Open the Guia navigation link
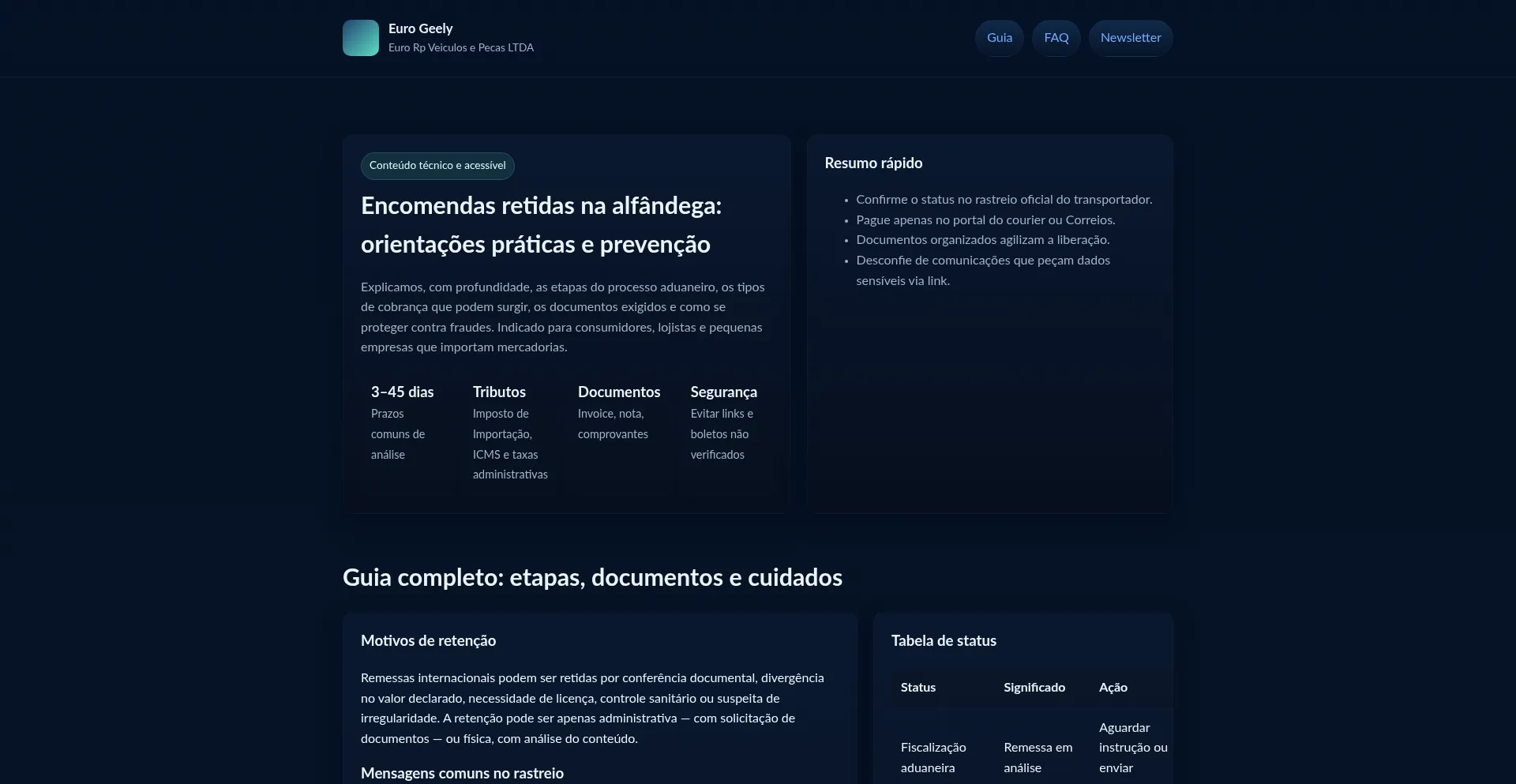Screen dimensions: 1516x784 [999, 38]
